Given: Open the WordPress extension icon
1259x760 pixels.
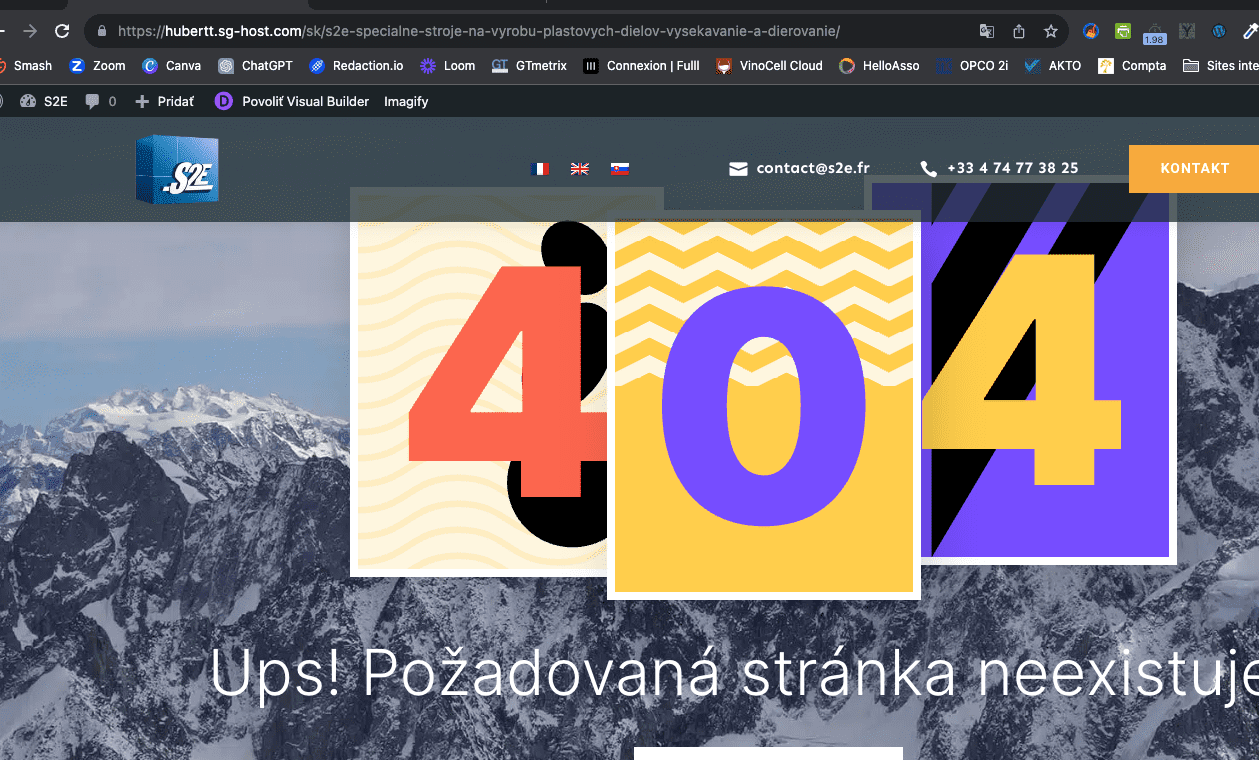Looking at the screenshot, I should tap(1219, 31).
